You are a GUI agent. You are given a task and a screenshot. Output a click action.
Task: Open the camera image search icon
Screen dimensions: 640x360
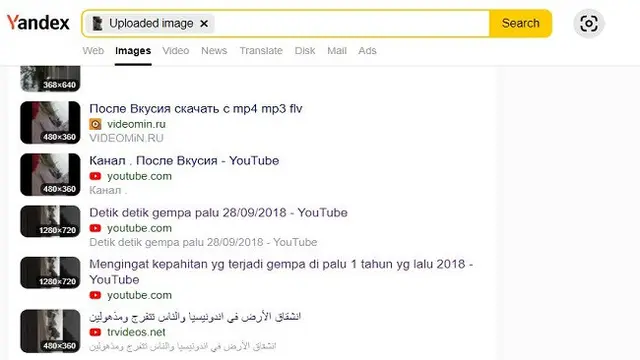[589, 23]
